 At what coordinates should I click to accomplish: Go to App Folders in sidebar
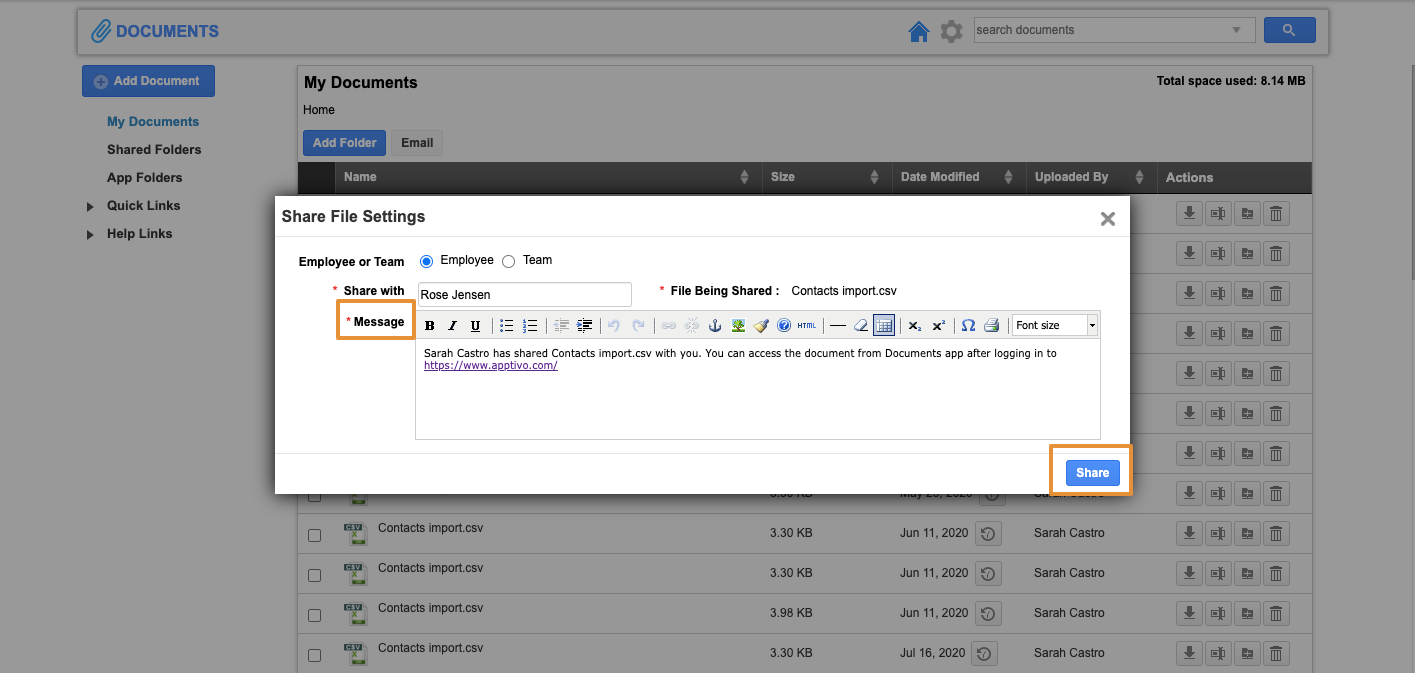[x=145, y=178]
